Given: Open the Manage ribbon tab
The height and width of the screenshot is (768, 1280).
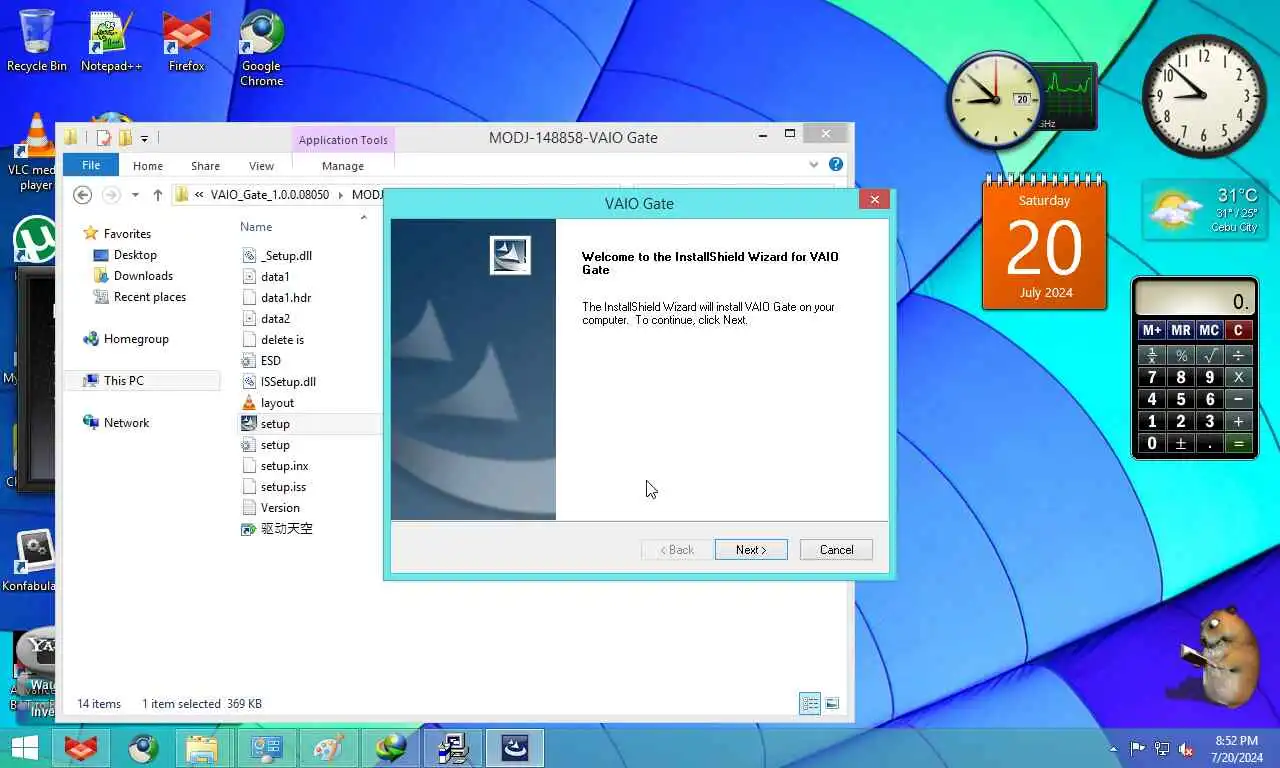Looking at the screenshot, I should coord(343,166).
